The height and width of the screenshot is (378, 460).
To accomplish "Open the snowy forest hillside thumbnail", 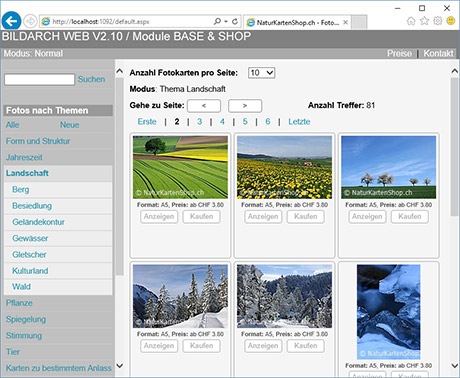I will coord(284,296).
